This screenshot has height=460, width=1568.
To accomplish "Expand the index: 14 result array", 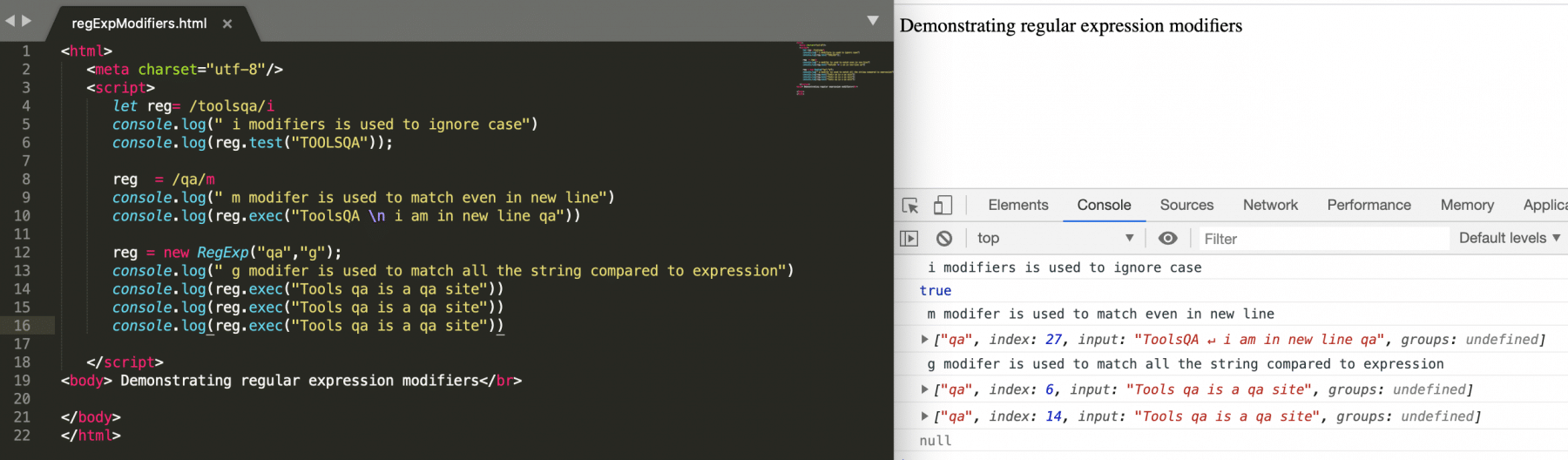I will [x=925, y=416].
